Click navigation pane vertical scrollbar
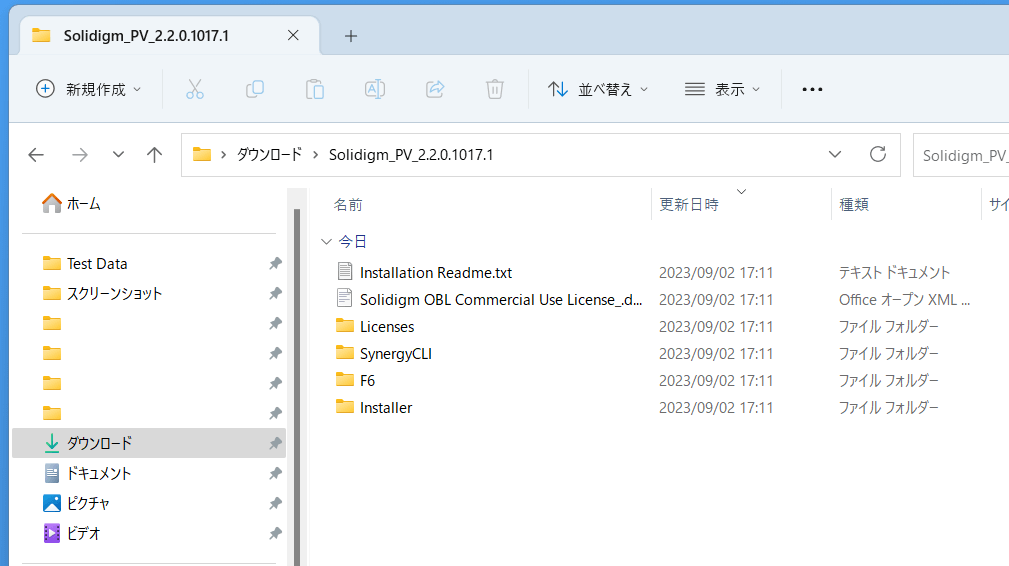The height and width of the screenshot is (566, 1009). [297, 386]
